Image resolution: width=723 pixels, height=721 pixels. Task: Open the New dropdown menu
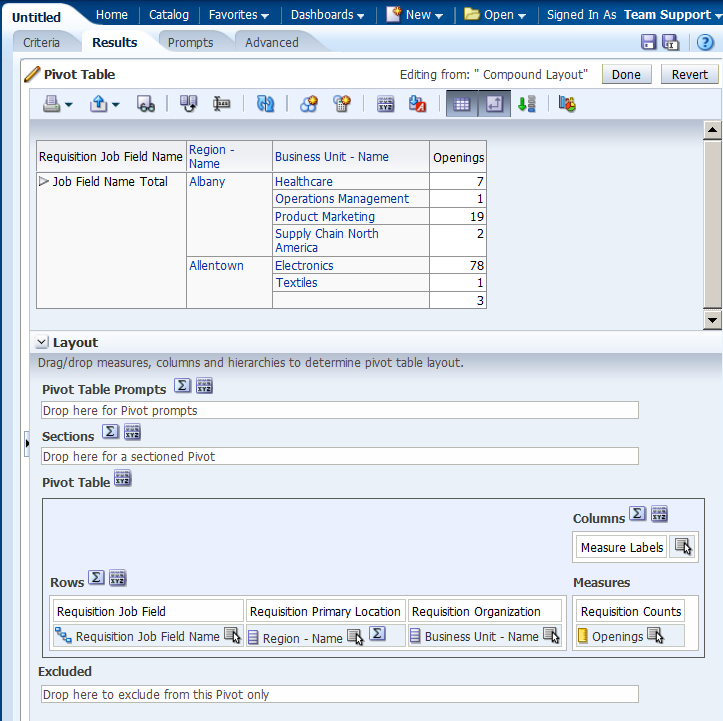(x=415, y=15)
